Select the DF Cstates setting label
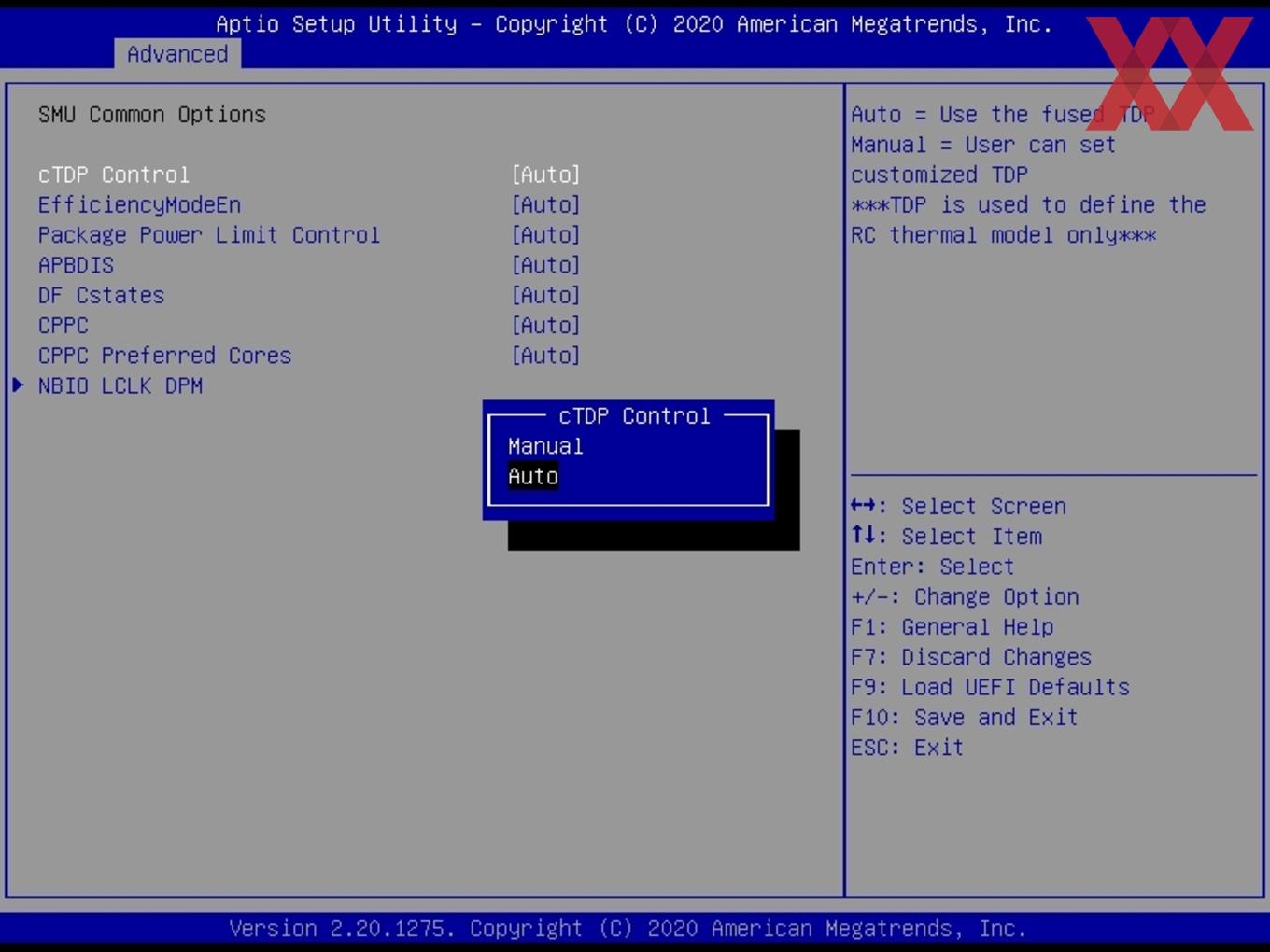Viewport: 1270px width, 952px height. click(x=101, y=295)
